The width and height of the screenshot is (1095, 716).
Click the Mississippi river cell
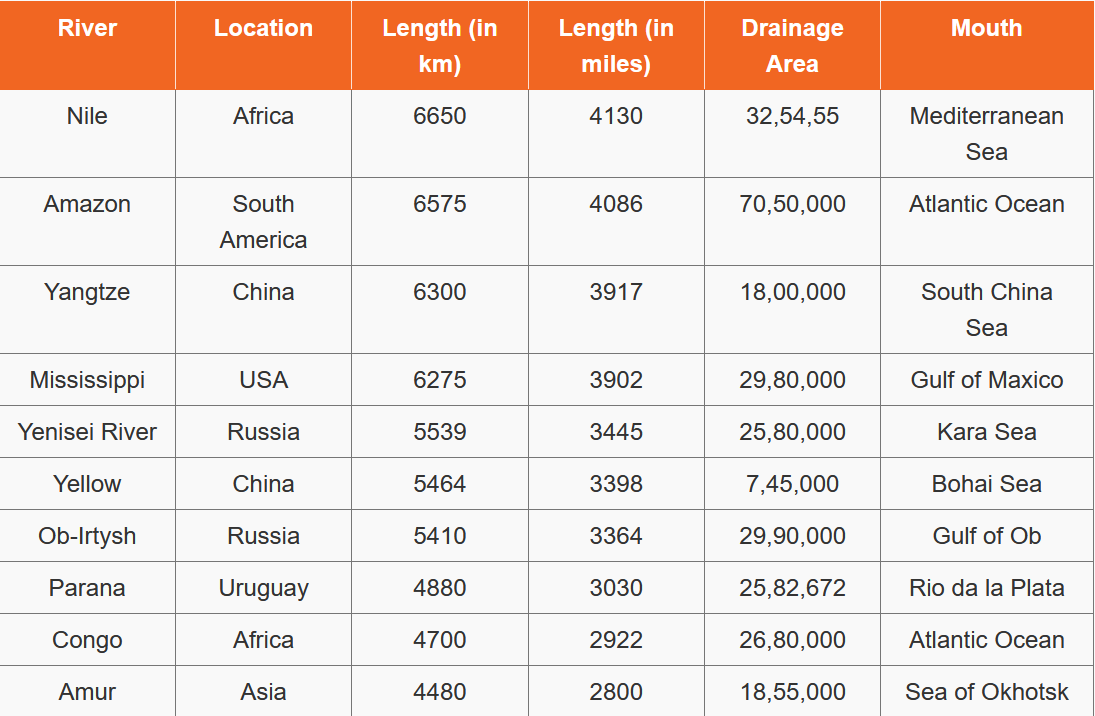pyautogui.click(x=87, y=380)
